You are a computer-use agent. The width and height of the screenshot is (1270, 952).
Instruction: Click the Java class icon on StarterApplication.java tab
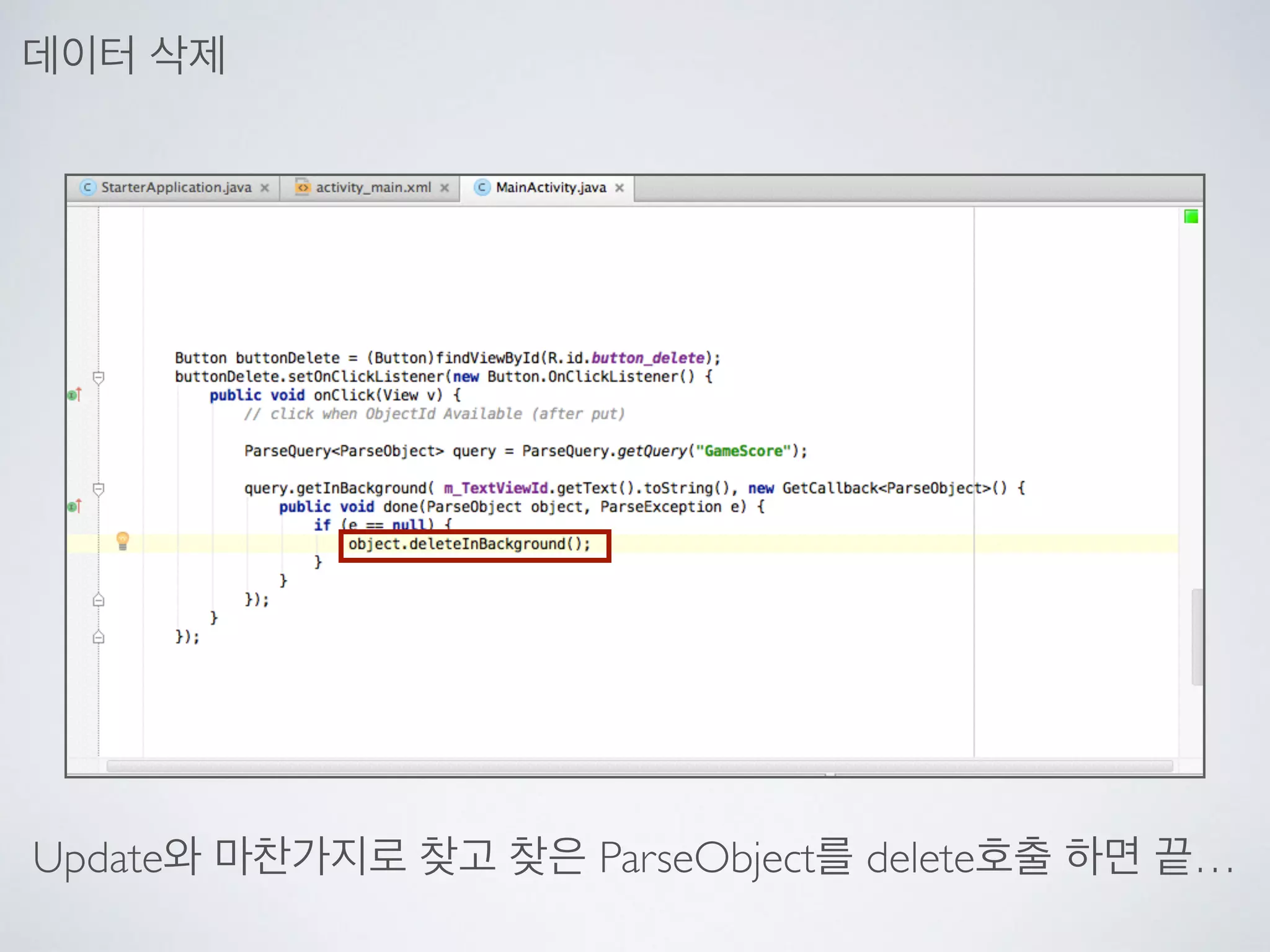click(x=87, y=187)
